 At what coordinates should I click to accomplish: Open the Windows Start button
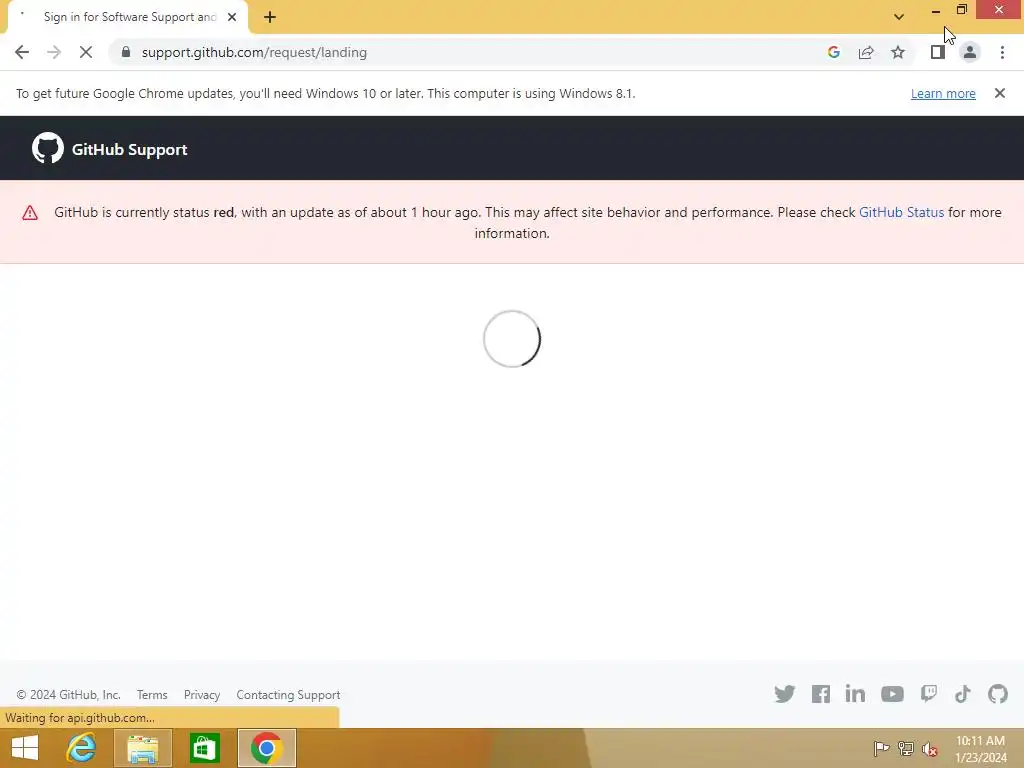pyautogui.click(x=25, y=748)
